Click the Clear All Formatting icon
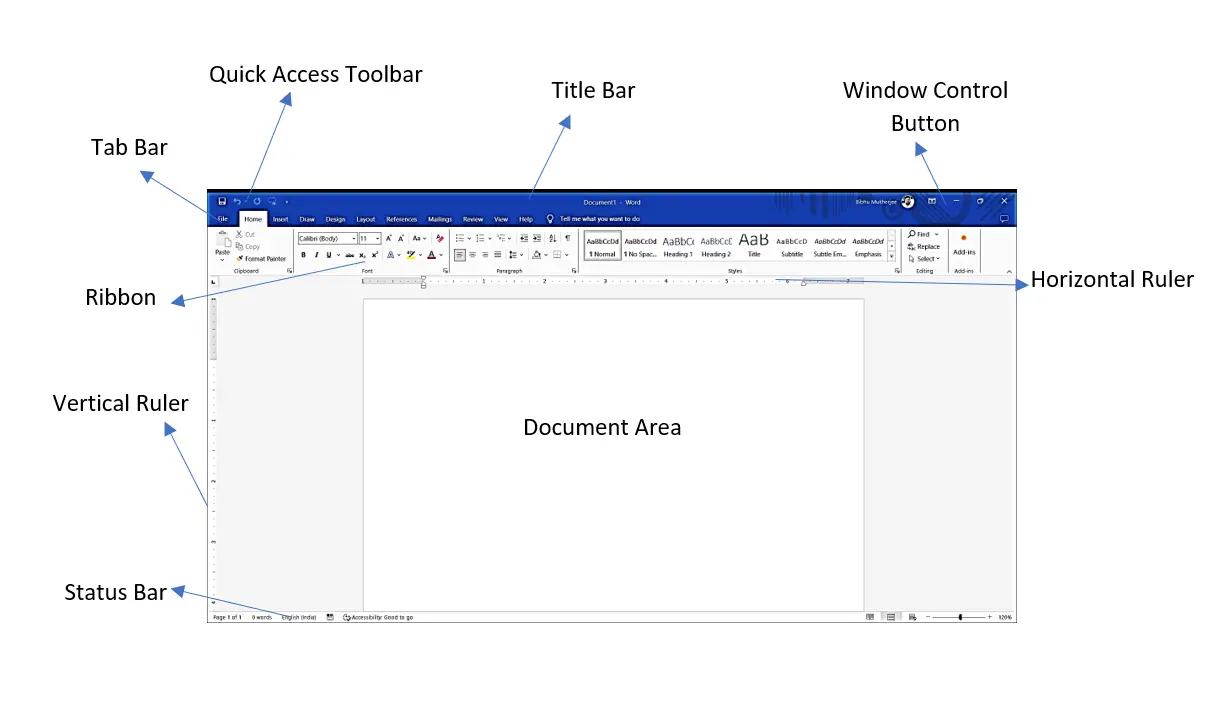 point(440,239)
